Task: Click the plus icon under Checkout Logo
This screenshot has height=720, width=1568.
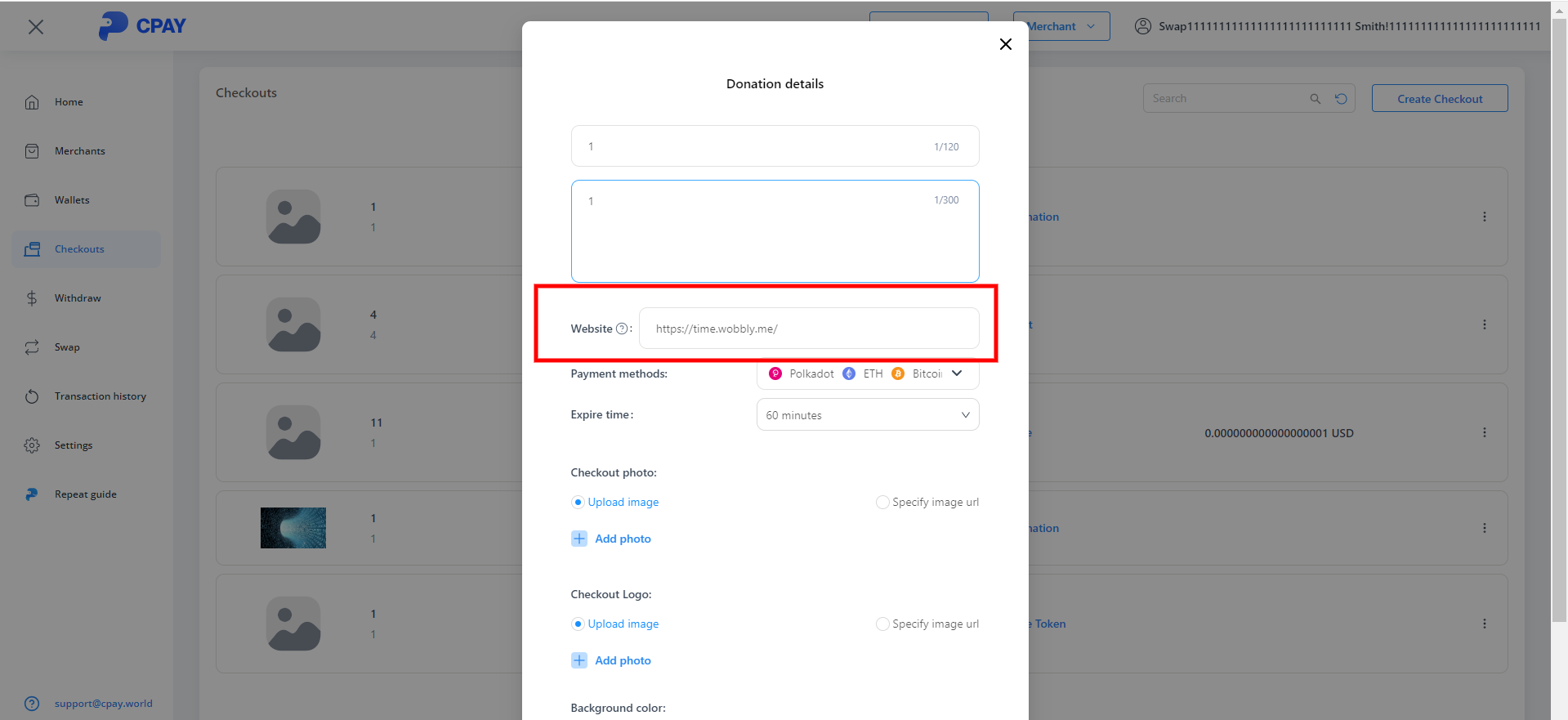Action: (579, 660)
